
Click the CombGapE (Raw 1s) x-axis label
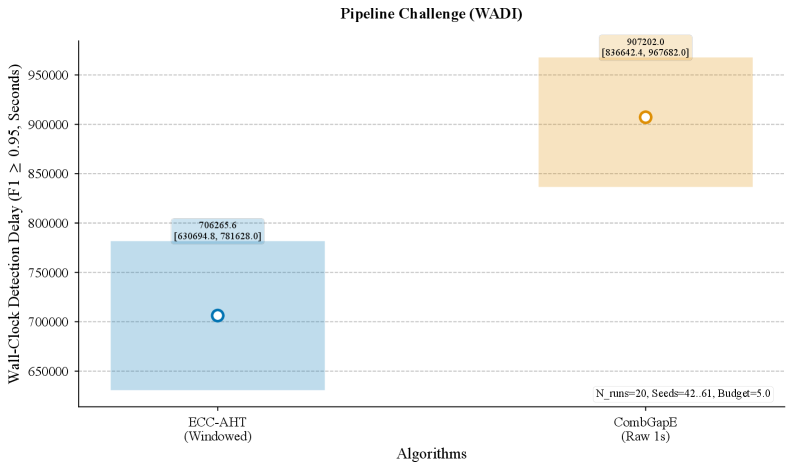[x=645, y=429]
